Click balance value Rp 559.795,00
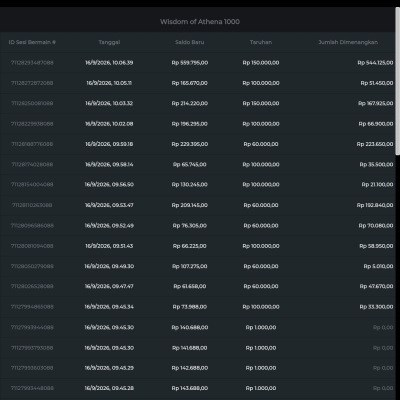 (x=190, y=63)
